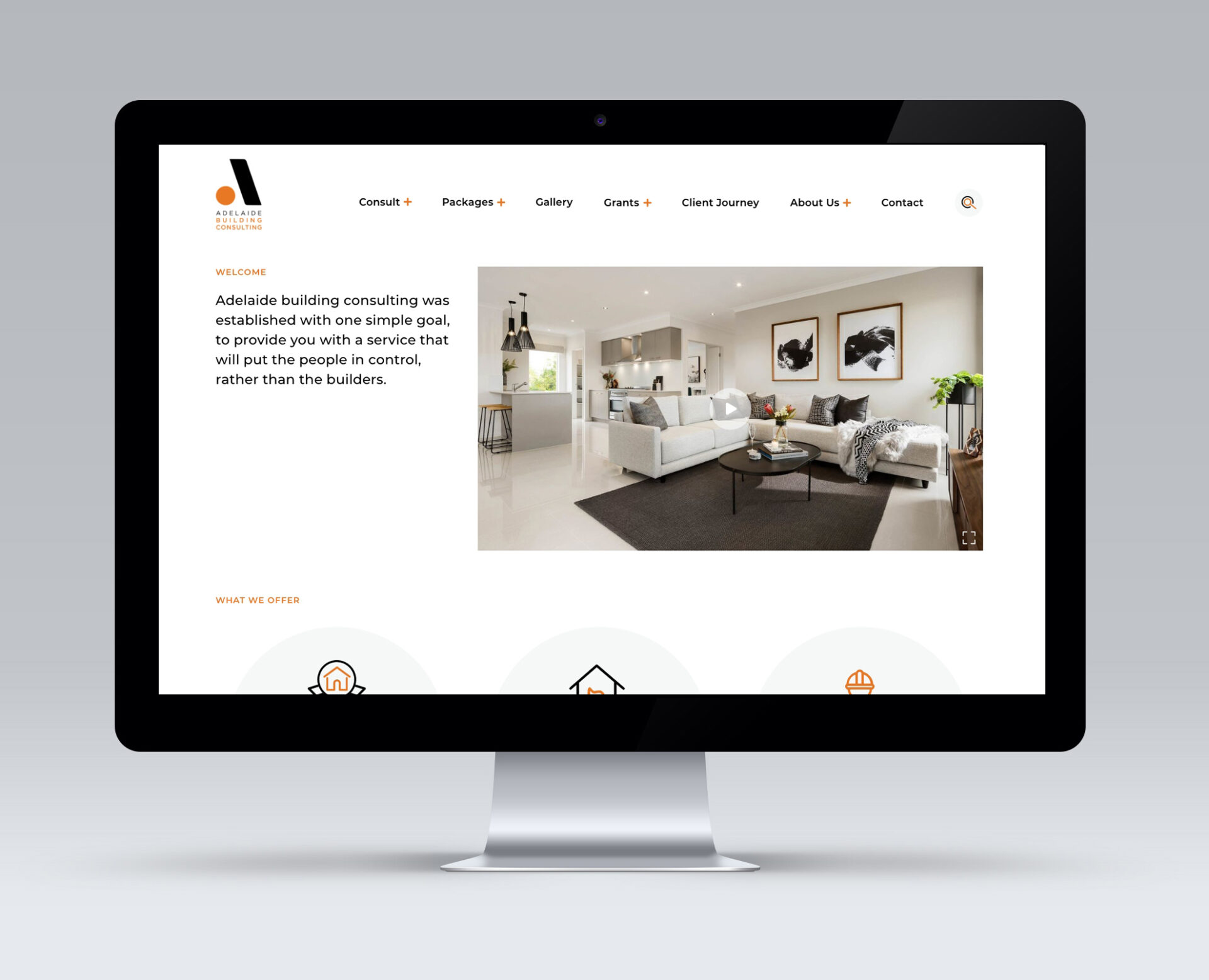
Task: Click the Contact navigation link
Action: pos(902,202)
